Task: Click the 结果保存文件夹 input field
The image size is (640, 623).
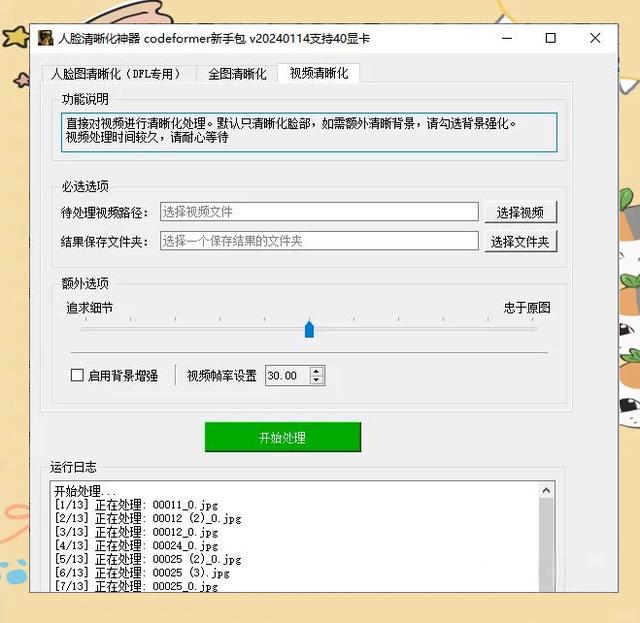Action: pyautogui.click(x=319, y=241)
